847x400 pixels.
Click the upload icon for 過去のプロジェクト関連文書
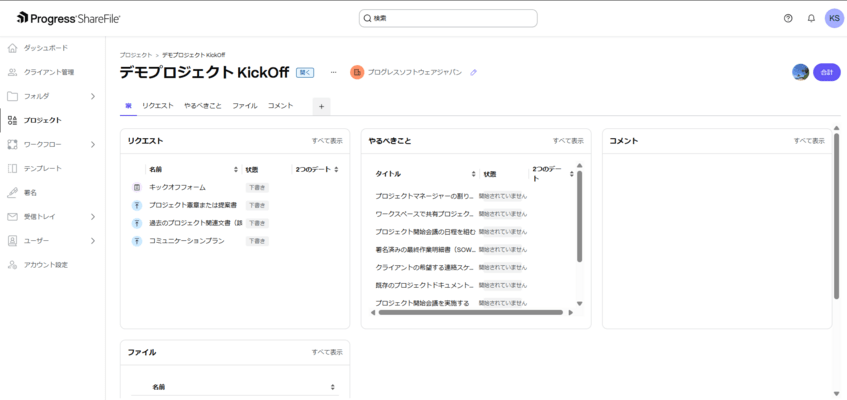click(x=137, y=223)
